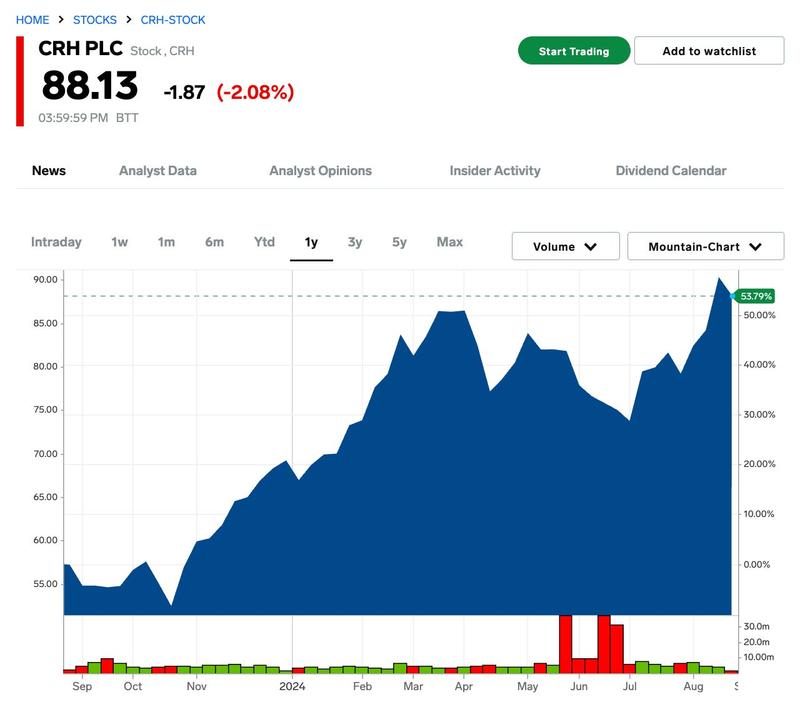Click the Jun label on the time axis
This screenshot has width=800, height=704.
579,686
